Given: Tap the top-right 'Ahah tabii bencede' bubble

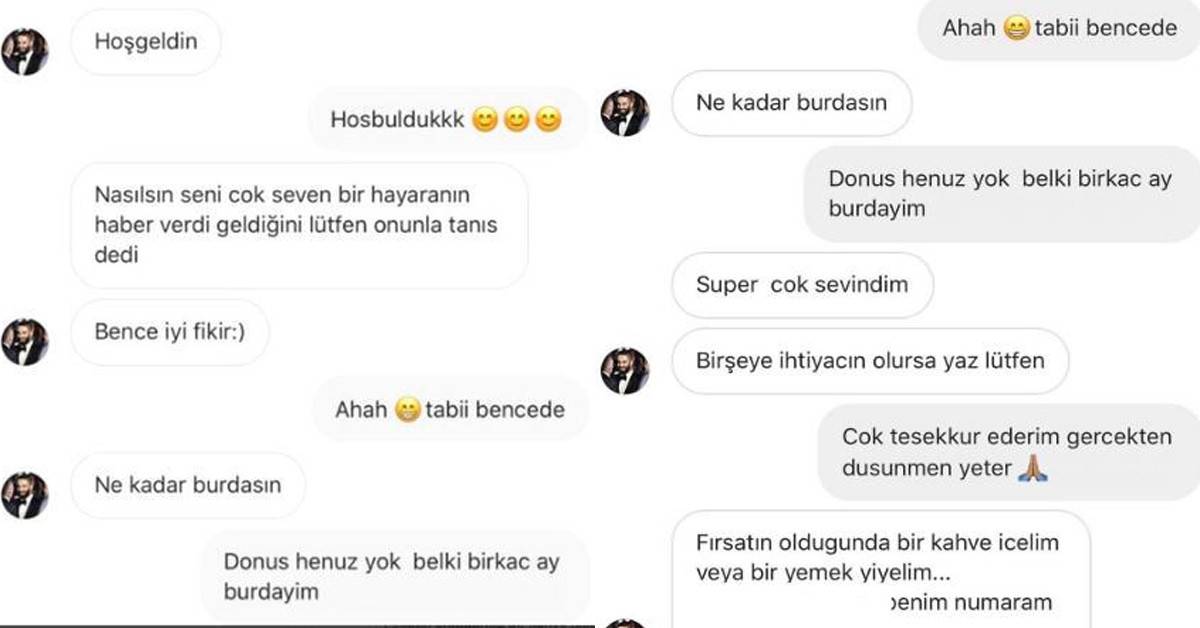Looking at the screenshot, I should [1059, 28].
